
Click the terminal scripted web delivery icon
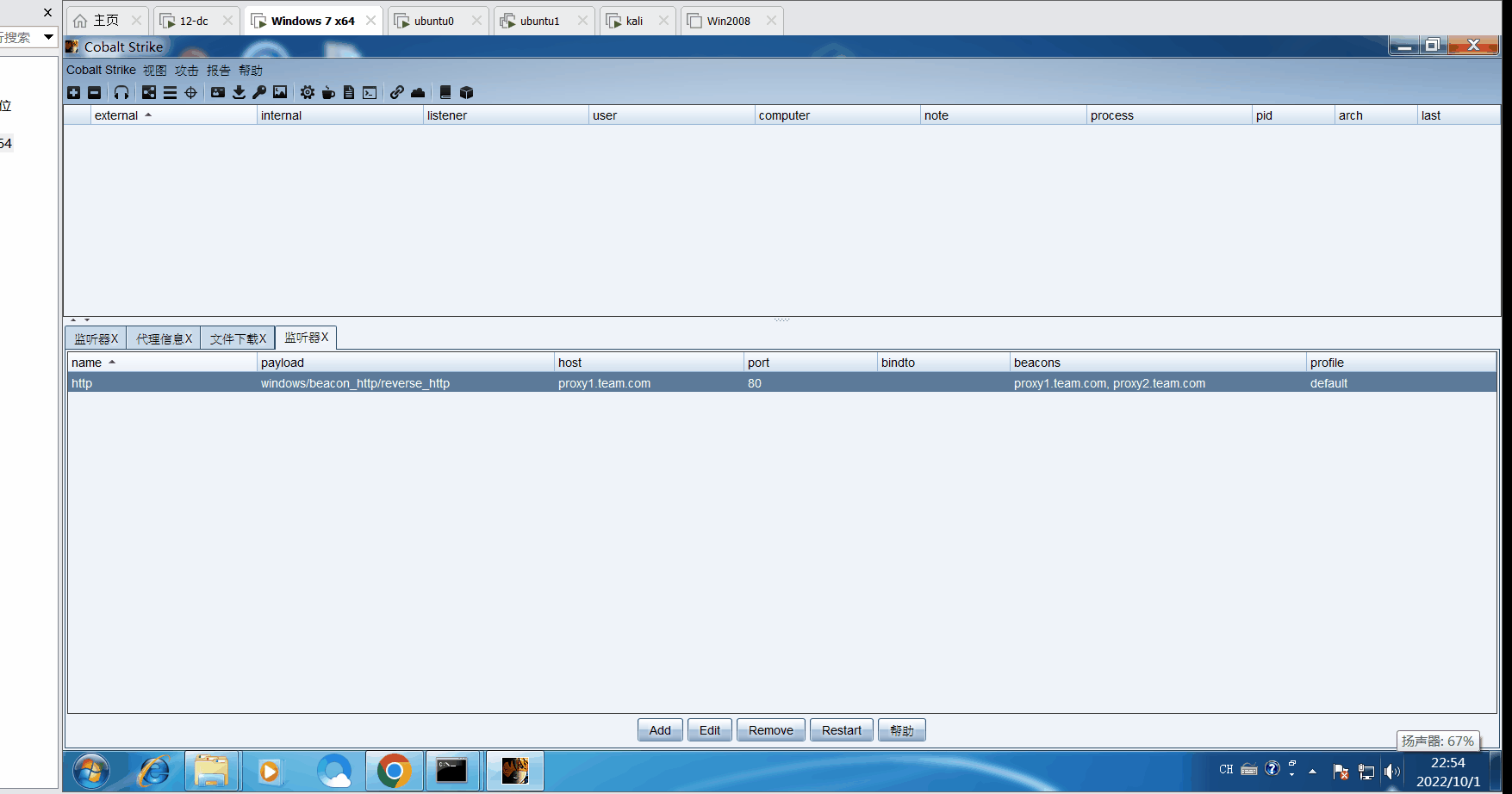click(370, 92)
